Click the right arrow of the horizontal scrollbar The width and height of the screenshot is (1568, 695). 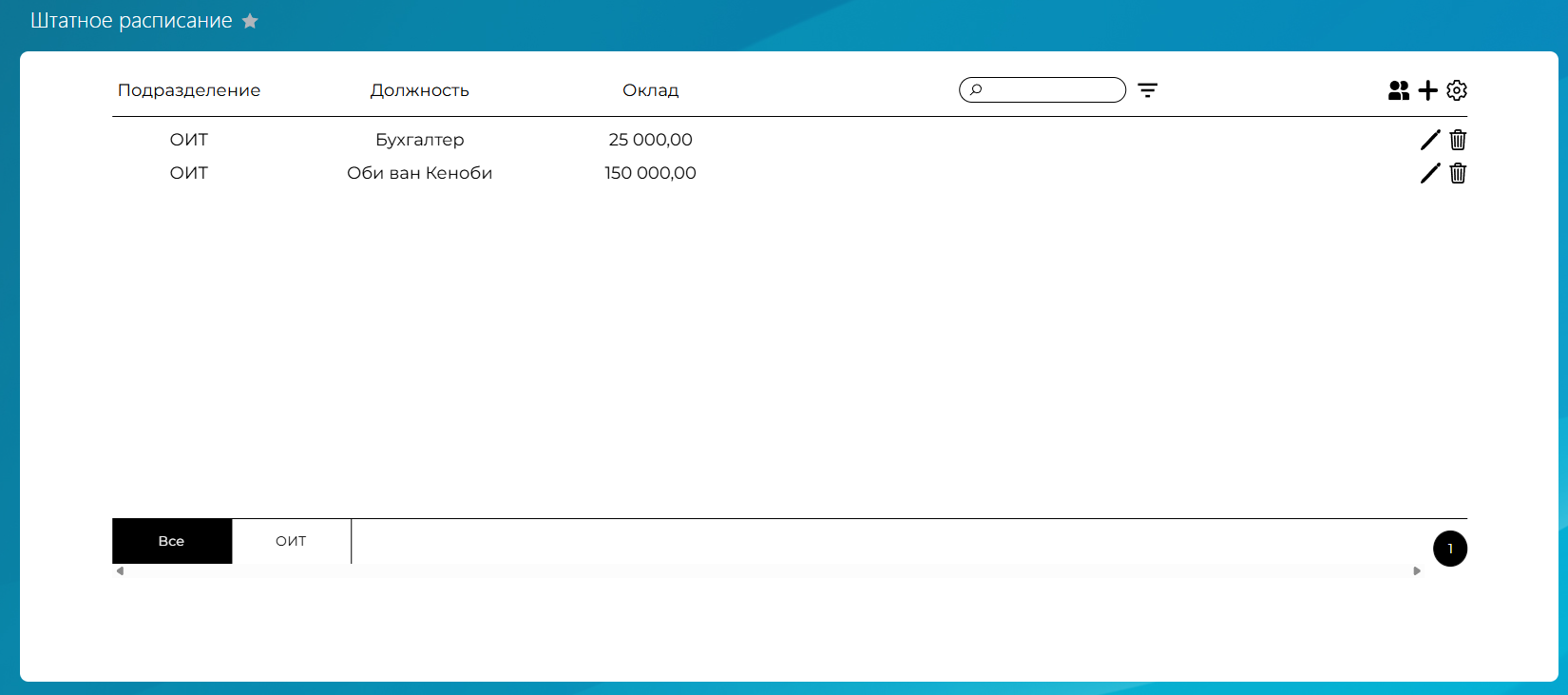[1417, 571]
